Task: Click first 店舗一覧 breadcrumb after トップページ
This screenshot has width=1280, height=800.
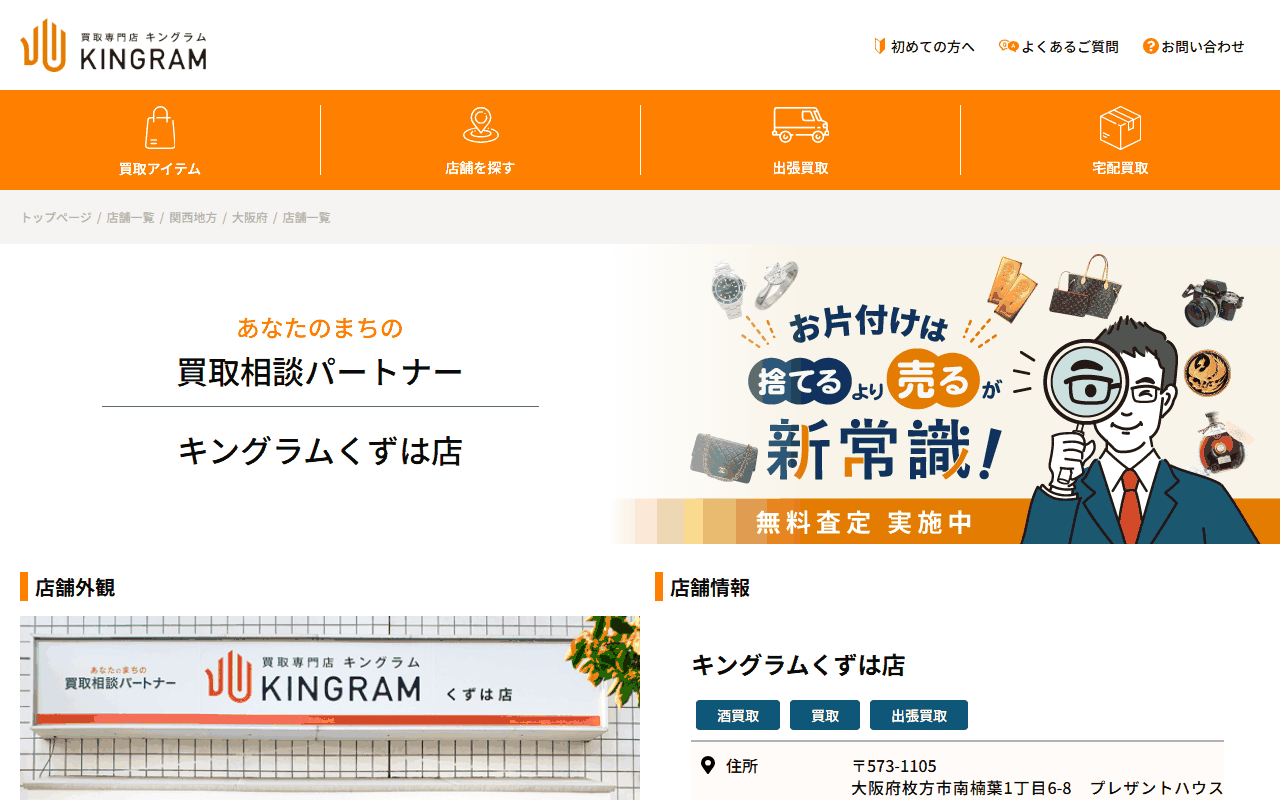Action: [x=131, y=217]
